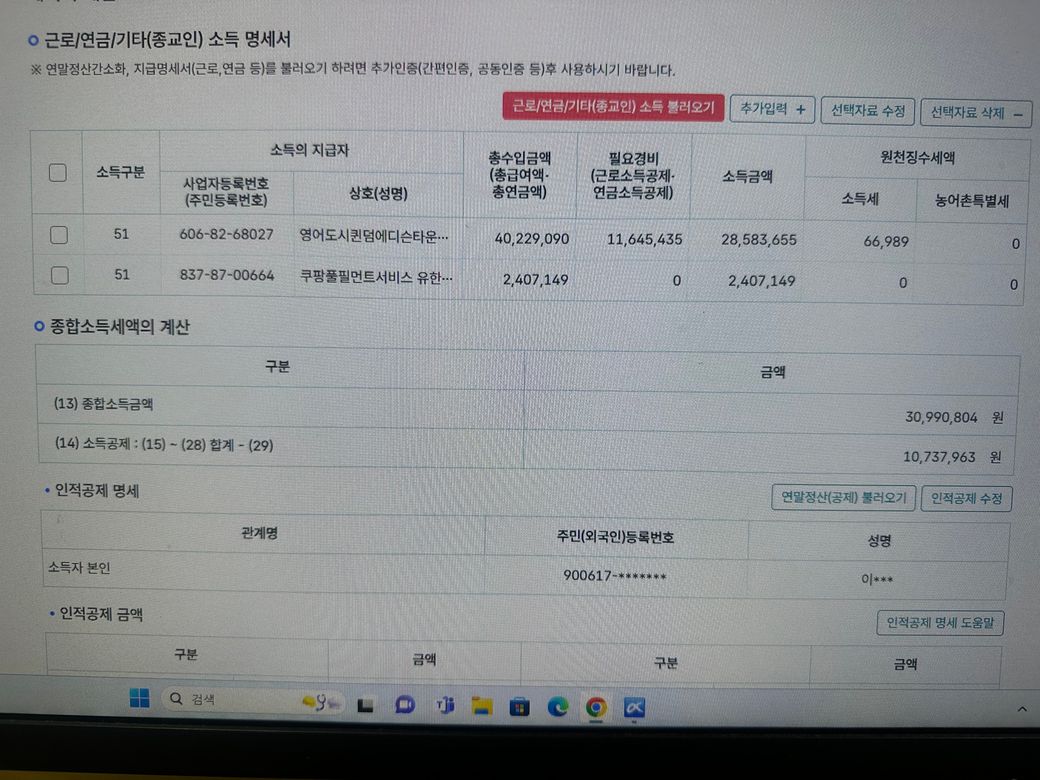The width and height of the screenshot is (1040, 780).
Task: Open Google Chrome from the taskbar
Action: 596,708
